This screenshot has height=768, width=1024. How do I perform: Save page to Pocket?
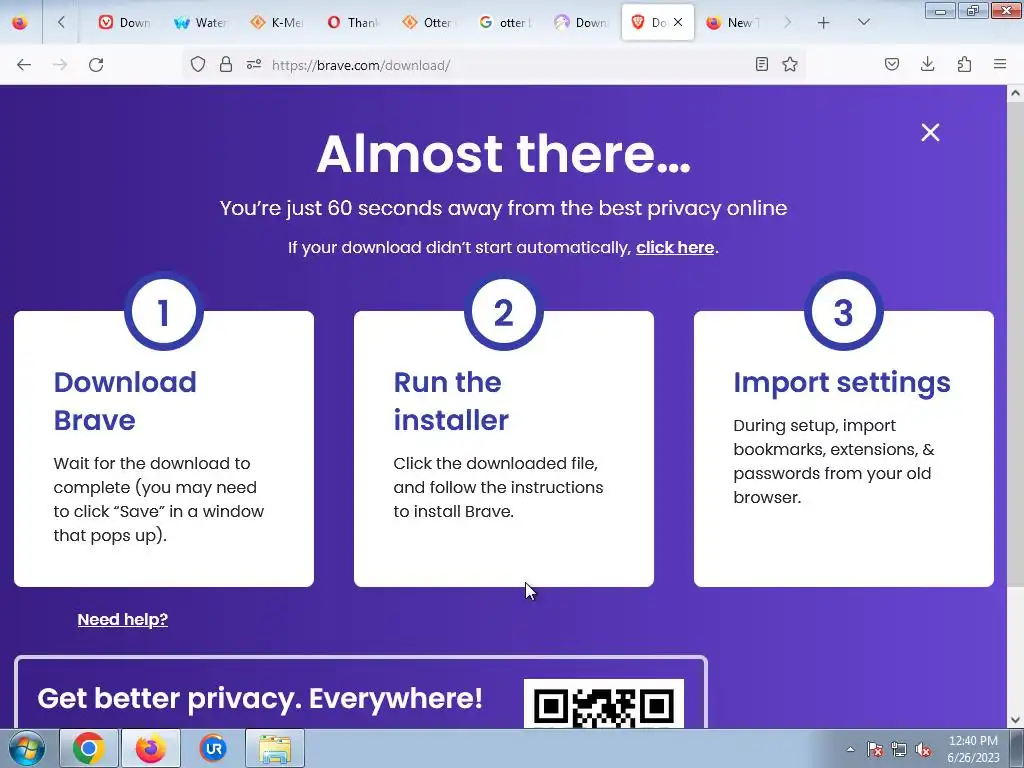click(x=892, y=64)
